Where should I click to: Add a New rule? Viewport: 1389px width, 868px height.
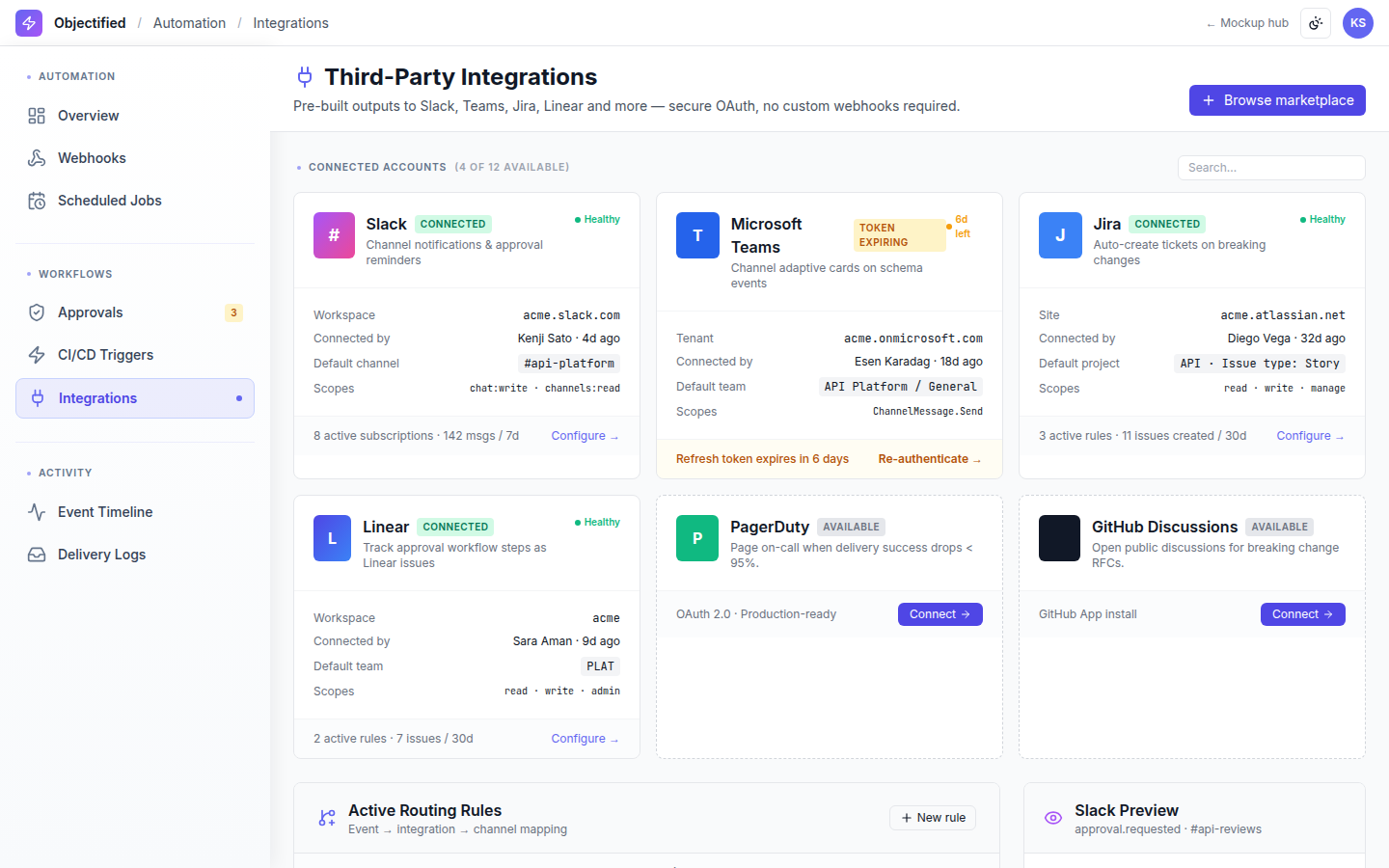[x=933, y=818]
